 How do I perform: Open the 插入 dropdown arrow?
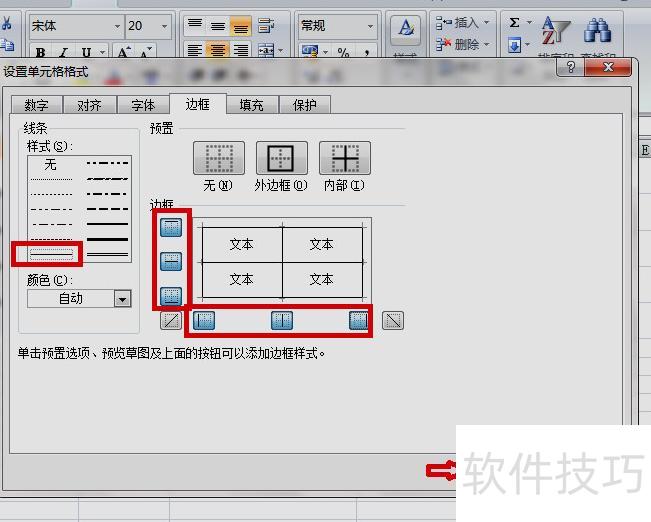[x=487, y=22]
